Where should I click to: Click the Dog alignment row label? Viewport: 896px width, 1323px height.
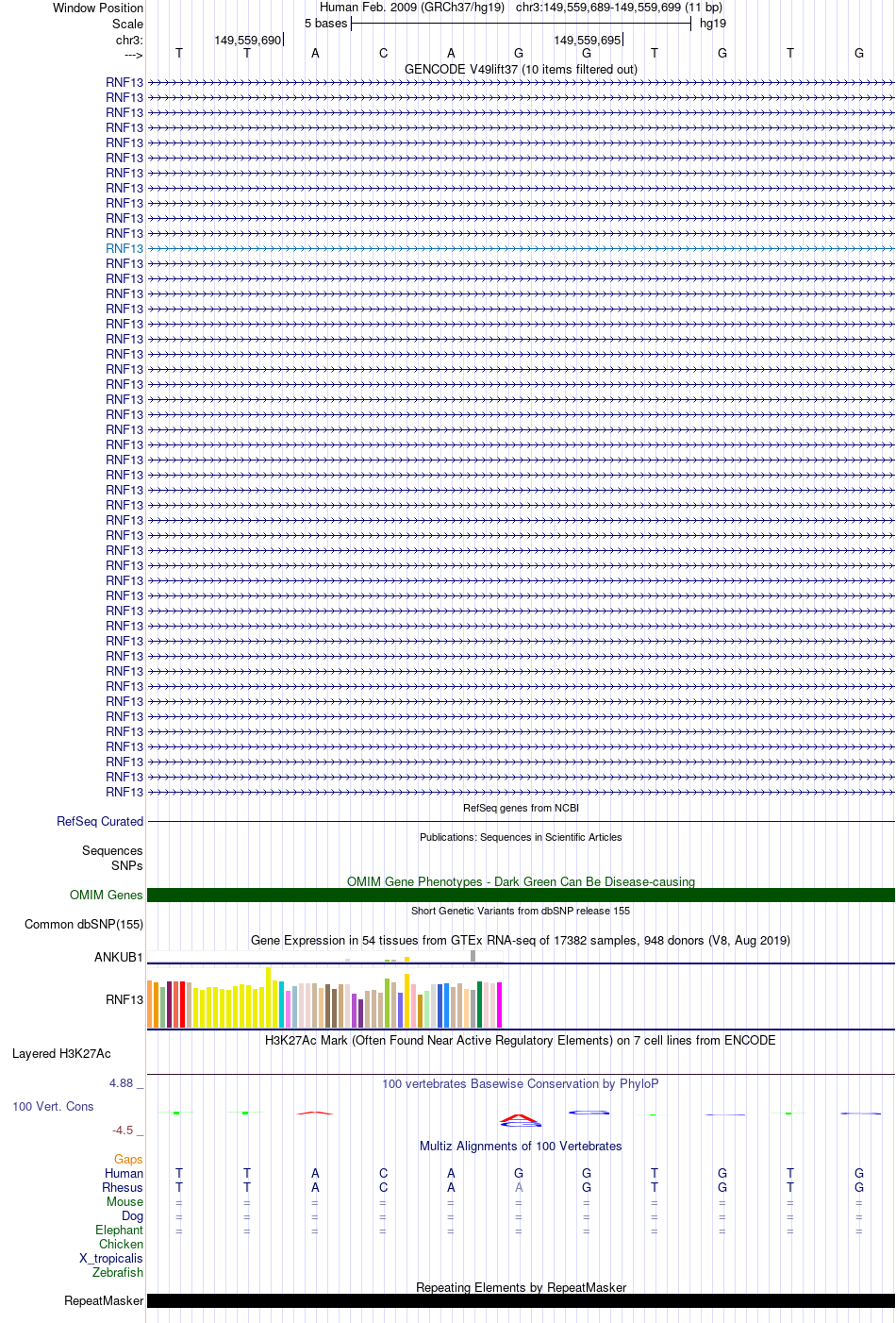pos(132,1215)
